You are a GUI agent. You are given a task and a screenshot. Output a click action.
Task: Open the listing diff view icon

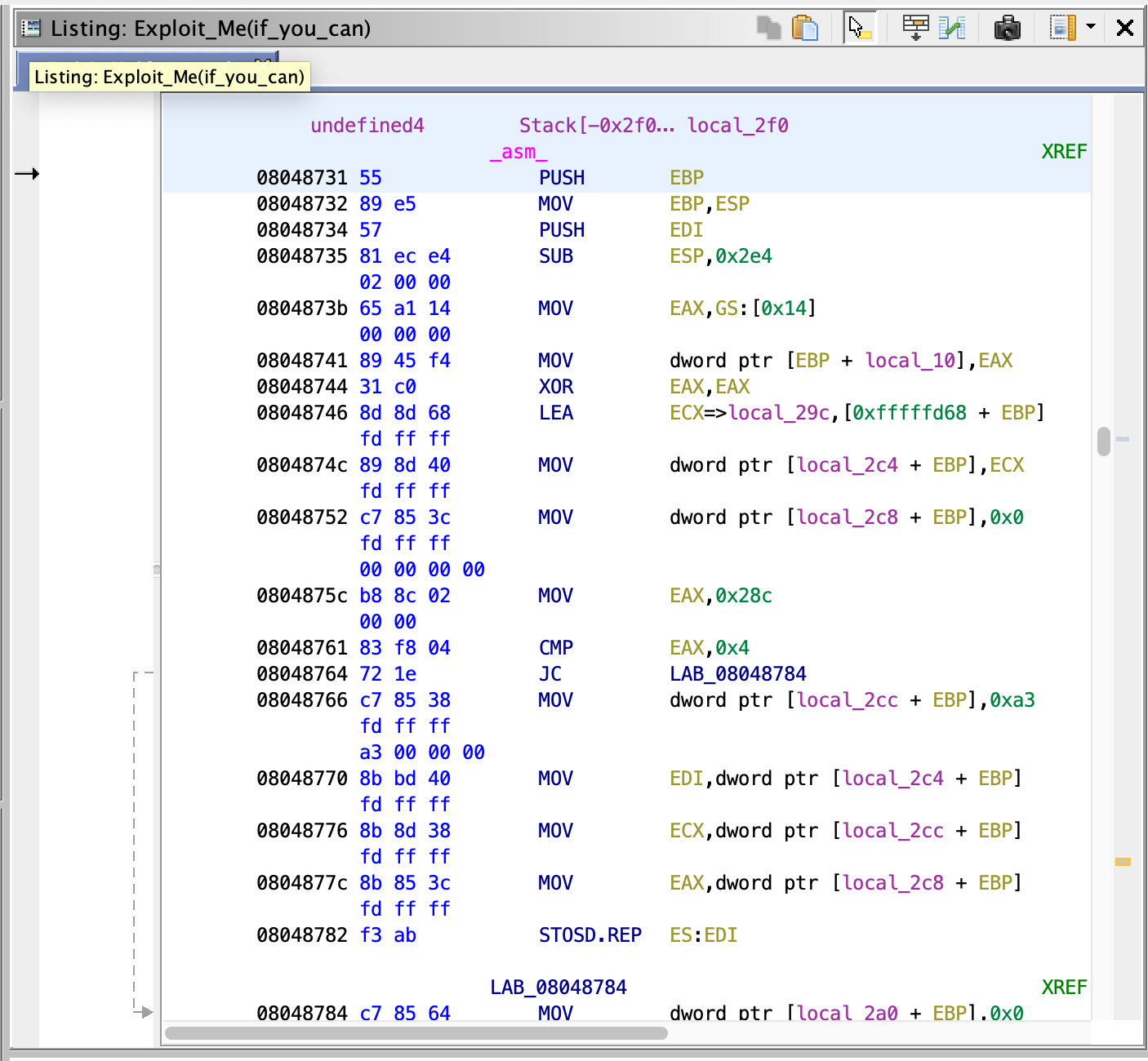[x=952, y=28]
